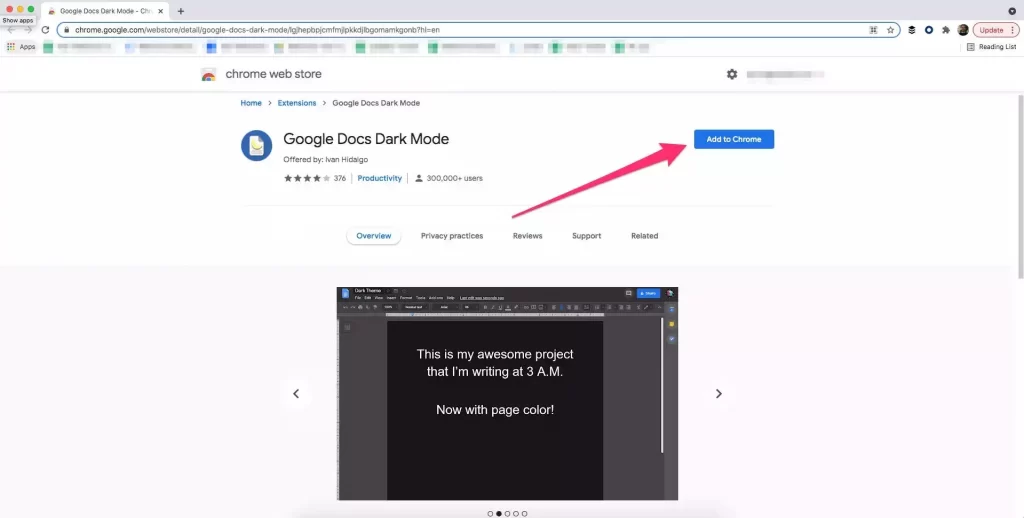The width and height of the screenshot is (1024, 518).
Task: Go to Home breadcrumb link
Action: click(x=251, y=103)
